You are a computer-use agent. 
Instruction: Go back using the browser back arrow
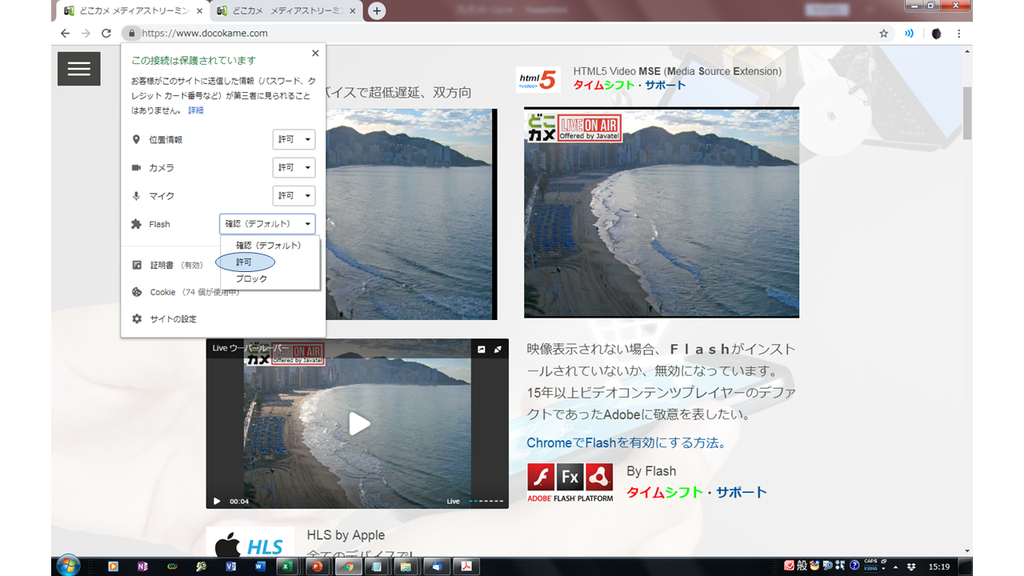click(x=65, y=33)
